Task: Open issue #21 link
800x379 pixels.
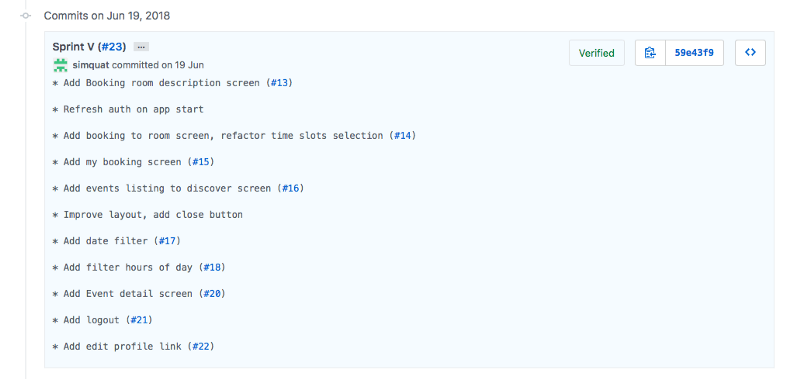Action: 139,320
